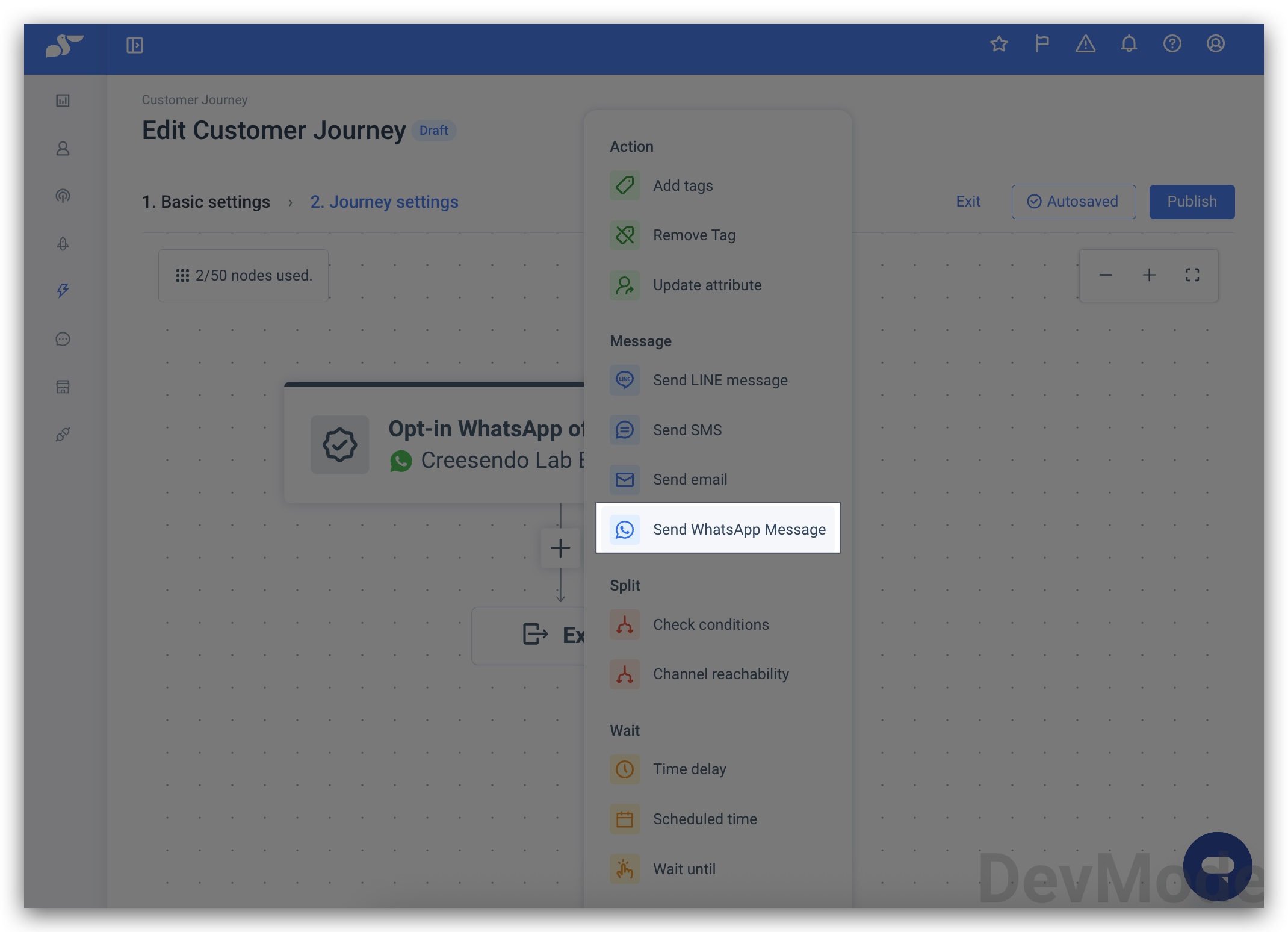Click the star favorites icon
This screenshot has width=1288, height=932.
(999, 43)
